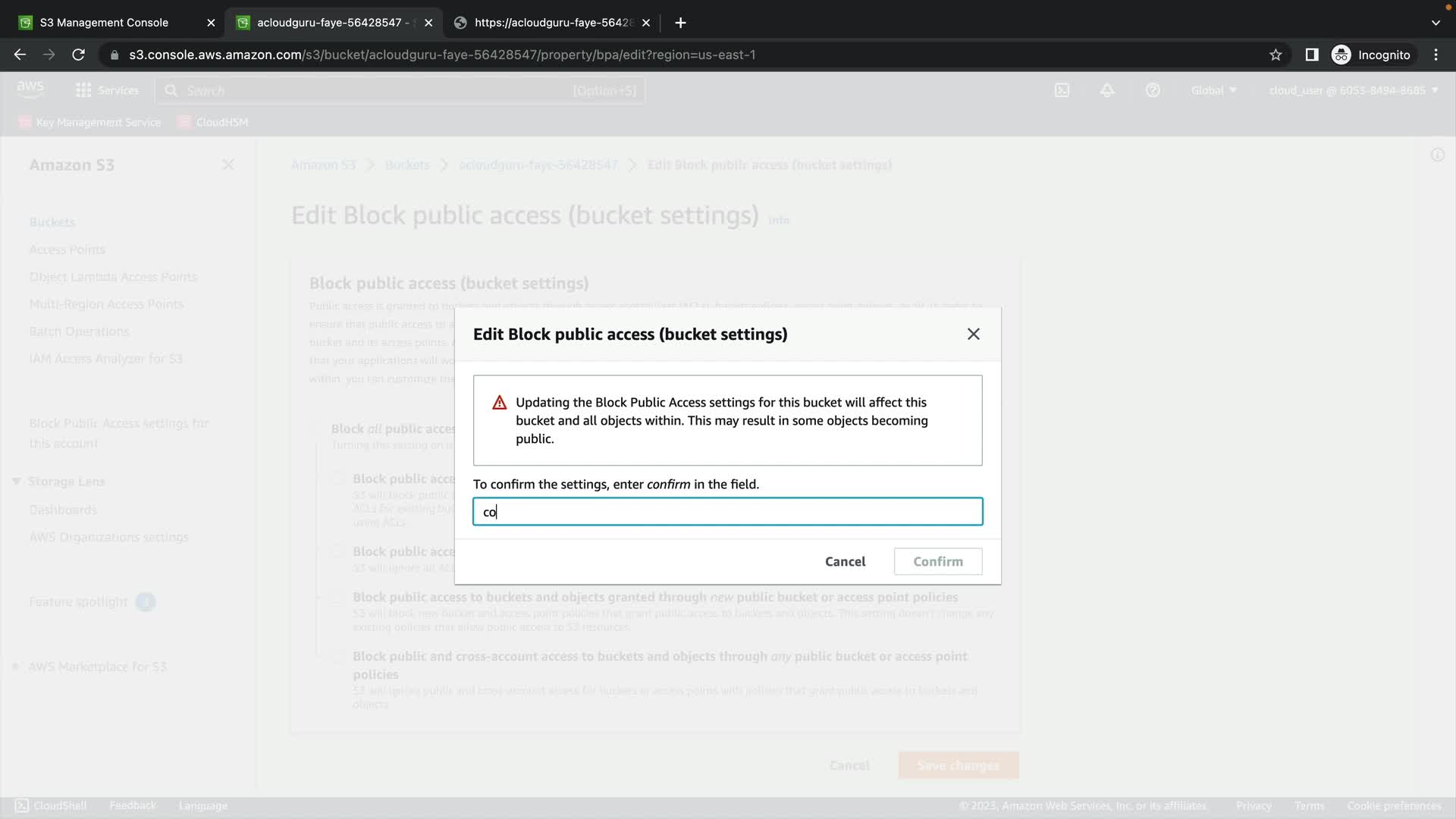The height and width of the screenshot is (819, 1456).
Task: Switch to the S3 Management Console tab
Action: (104, 23)
